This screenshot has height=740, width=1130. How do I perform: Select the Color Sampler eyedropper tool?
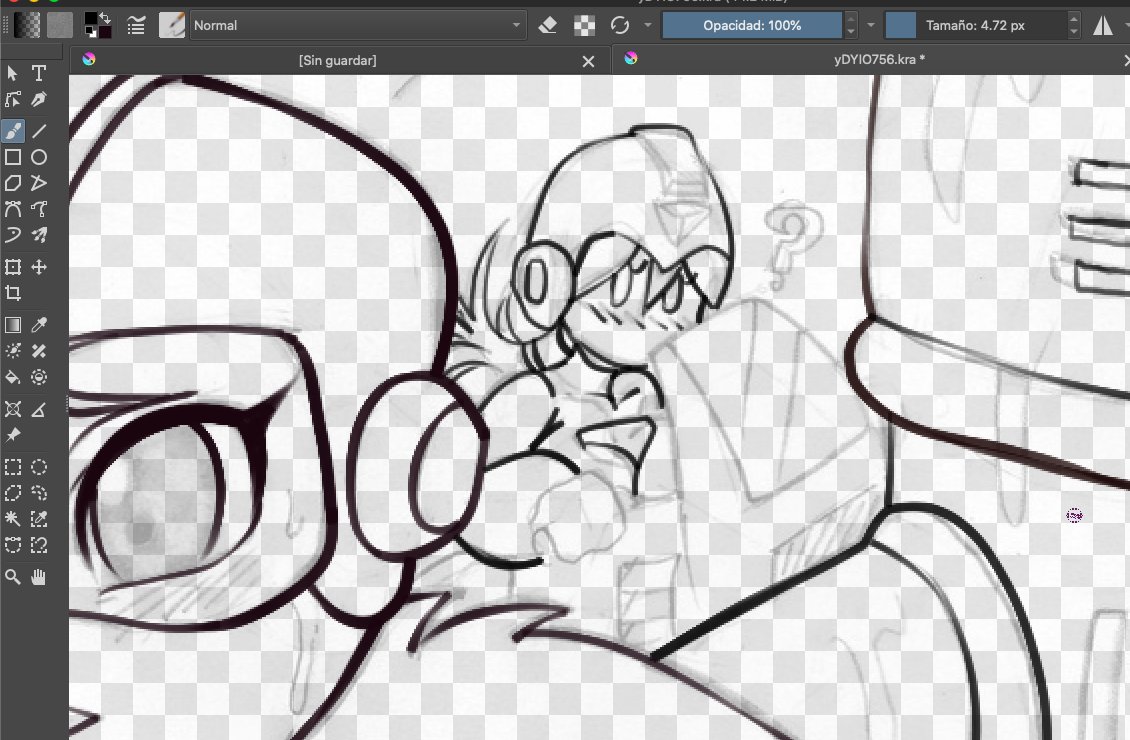coord(39,325)
